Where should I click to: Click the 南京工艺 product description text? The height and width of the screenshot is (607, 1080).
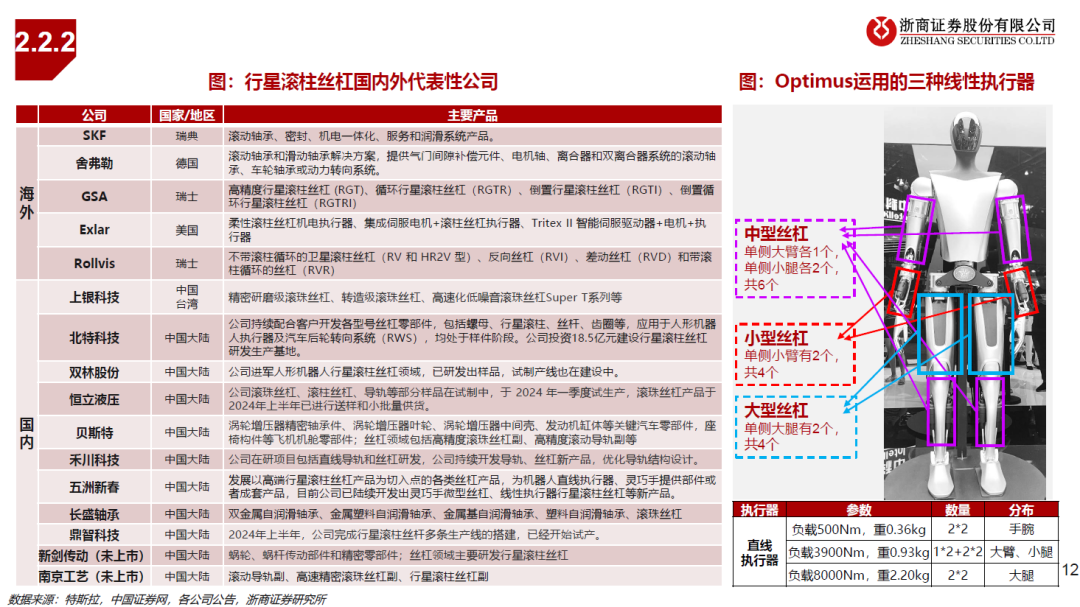click(359, 576)
